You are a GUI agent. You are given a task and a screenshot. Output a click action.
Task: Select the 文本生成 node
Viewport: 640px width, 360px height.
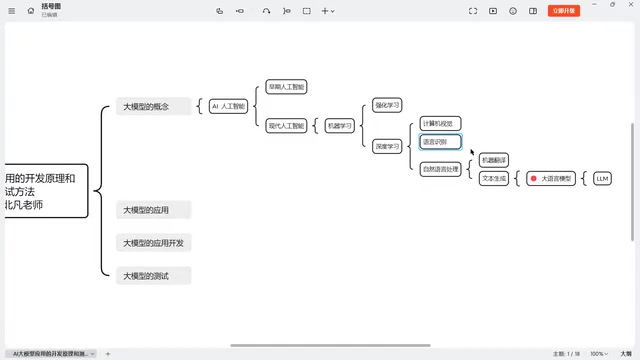[493, 178]
